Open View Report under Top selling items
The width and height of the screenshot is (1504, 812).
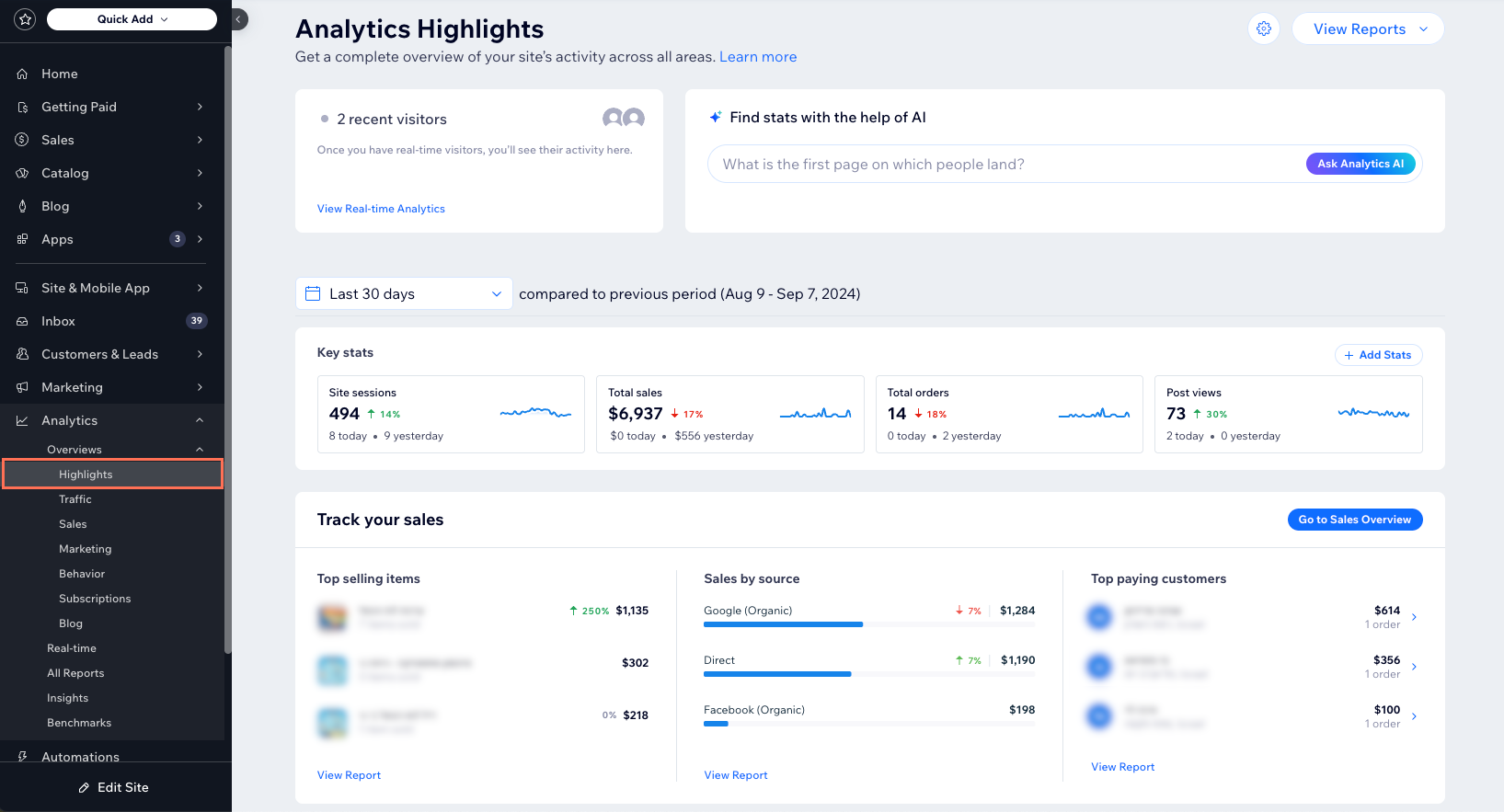tap(349, 775)
